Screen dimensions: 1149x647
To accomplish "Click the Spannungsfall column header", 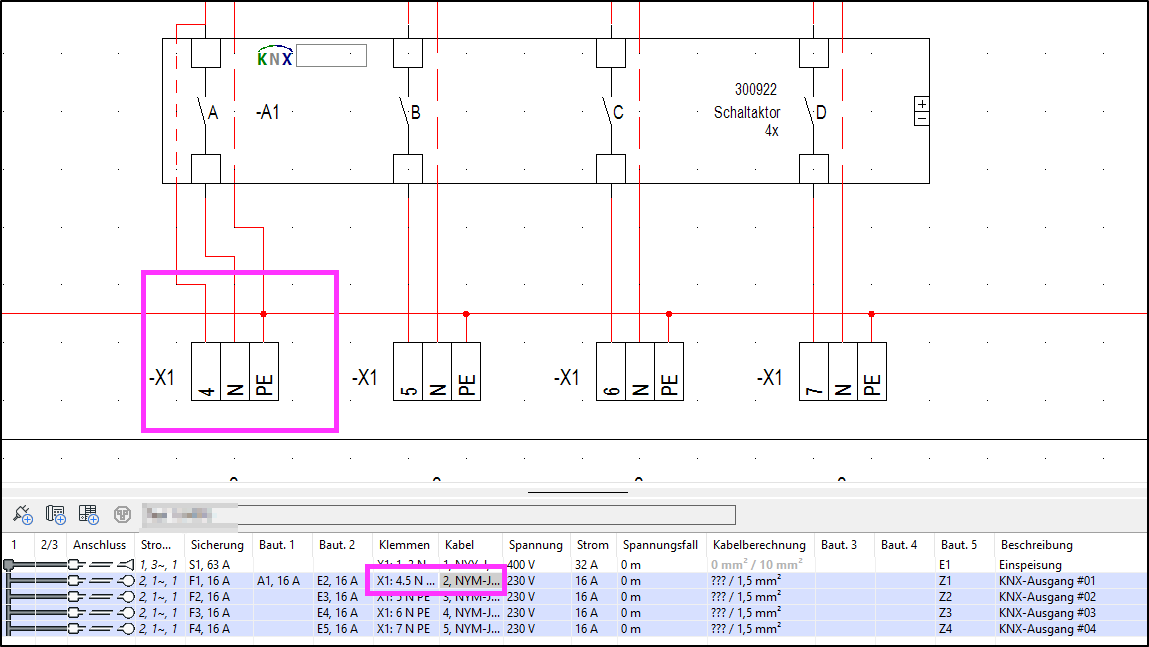I will click(x=660, y=544).
